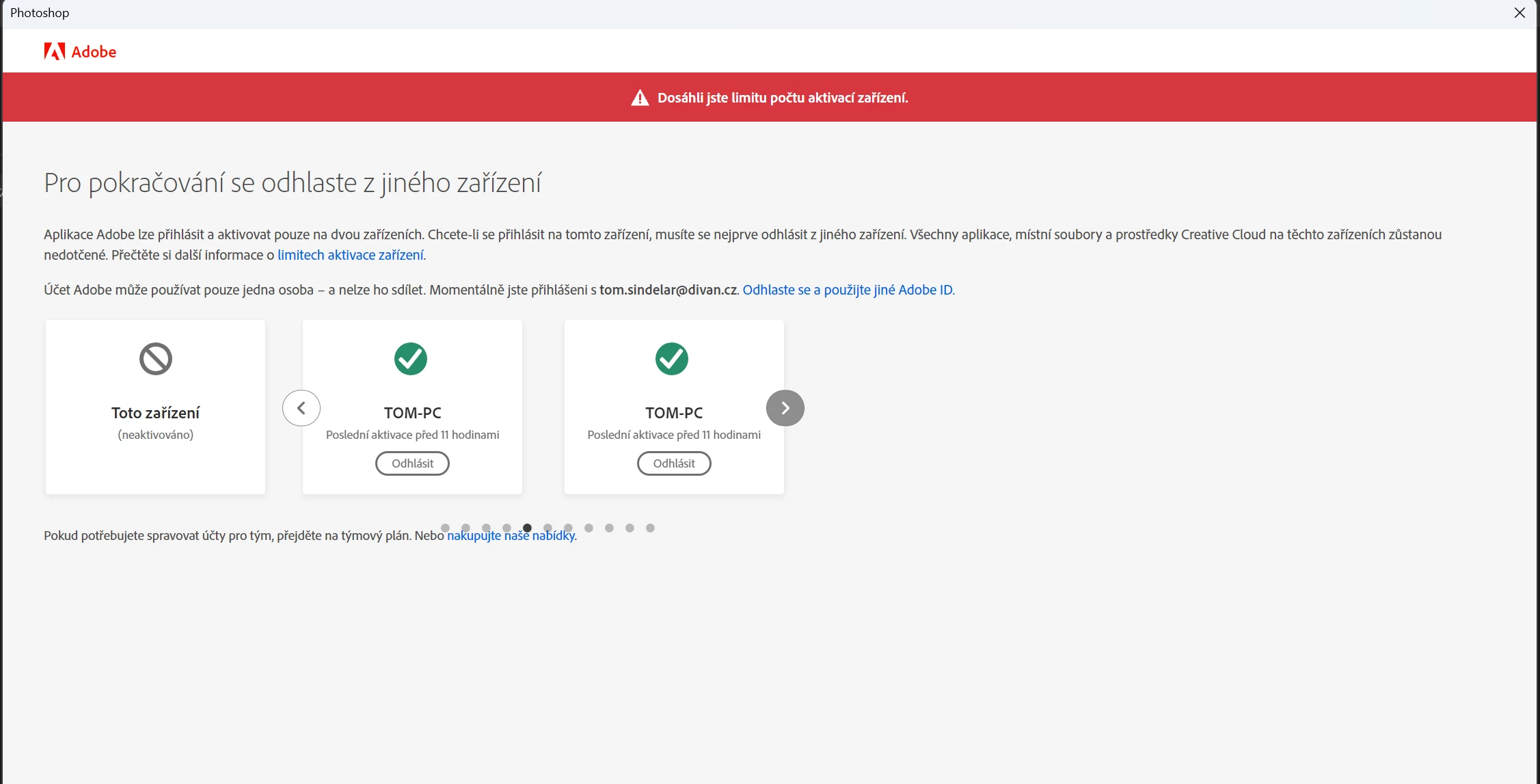Open the limitech aktivace zařízení link
The image size is (1540, 784).
click(x=351, y=255)
